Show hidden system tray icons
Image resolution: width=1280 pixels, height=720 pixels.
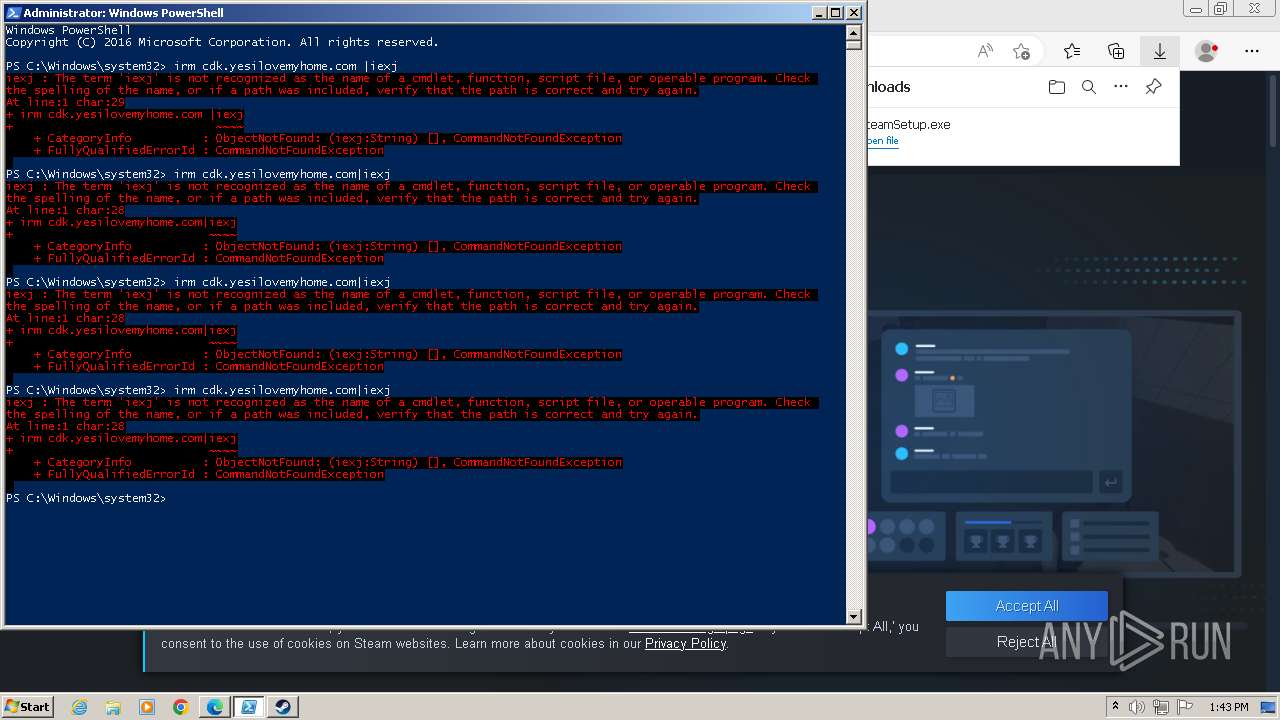click(1115, 707)
